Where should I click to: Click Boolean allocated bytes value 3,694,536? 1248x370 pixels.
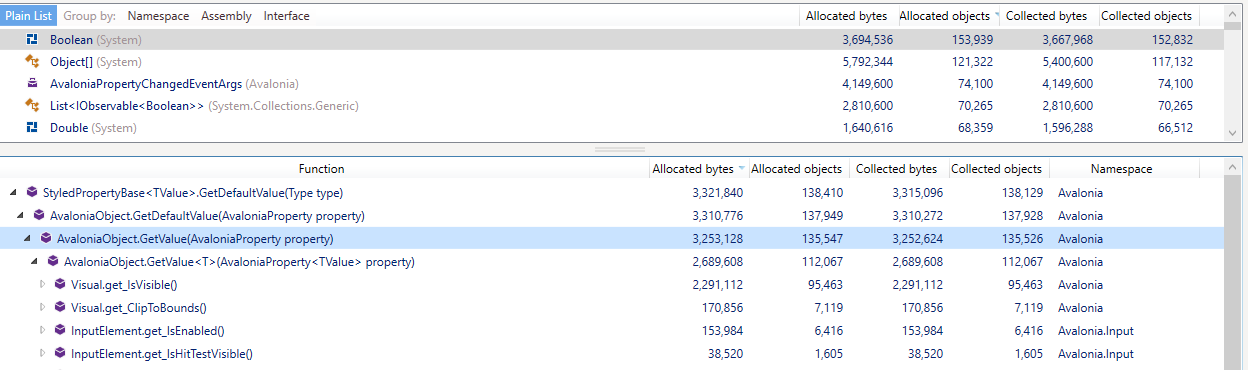click(x=867, y=40)
